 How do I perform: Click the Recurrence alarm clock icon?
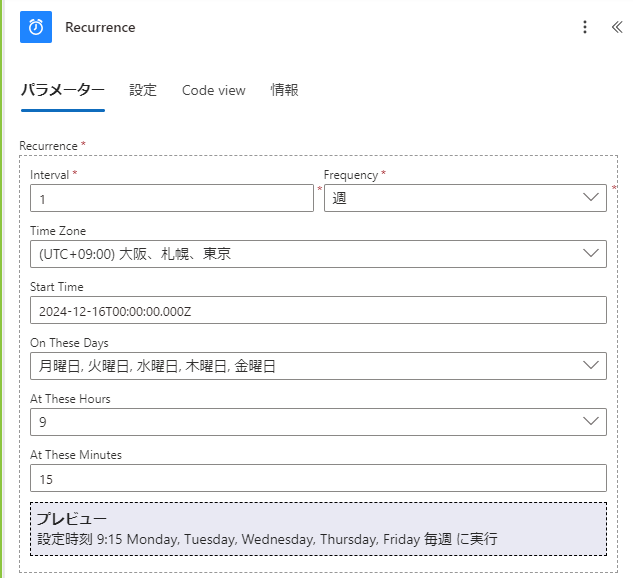tap(36, 27)
